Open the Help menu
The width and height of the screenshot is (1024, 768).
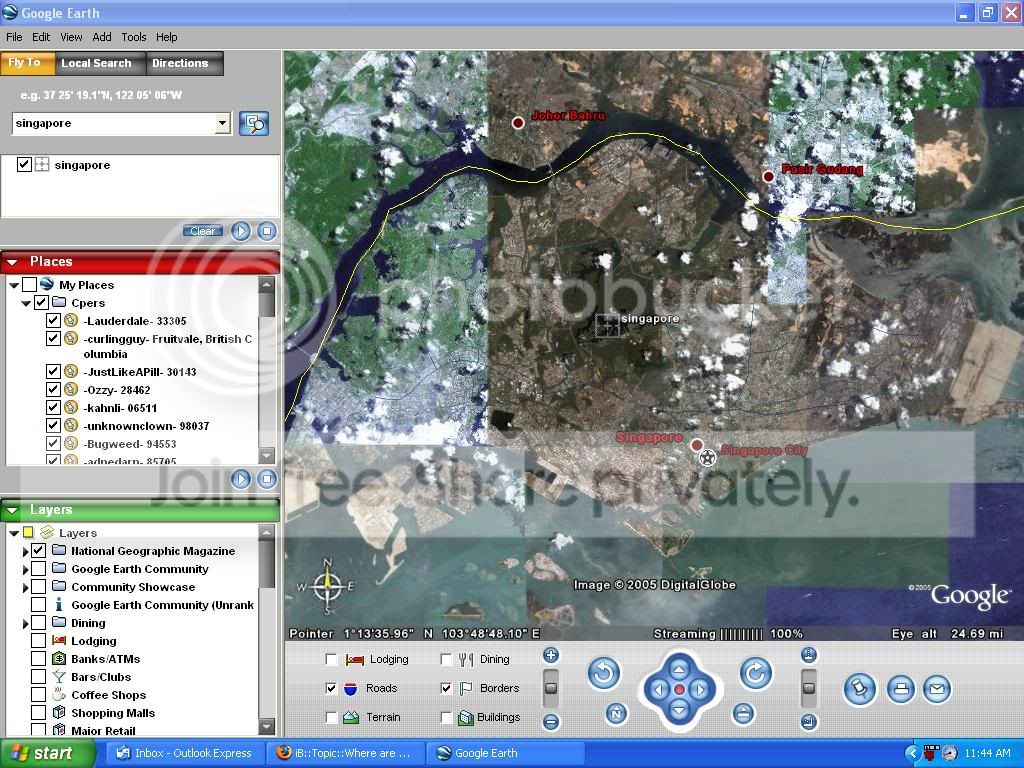pyautogui.click(x=167, y=37)
